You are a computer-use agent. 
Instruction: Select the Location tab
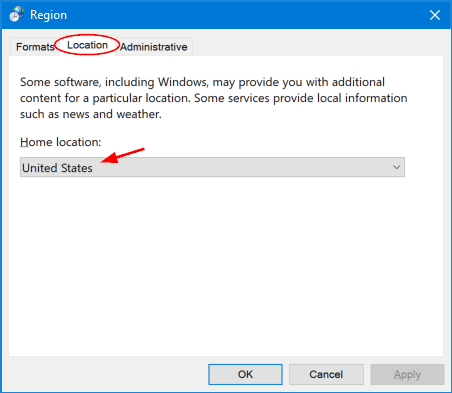pyautogui.click(x=87, y=45)
